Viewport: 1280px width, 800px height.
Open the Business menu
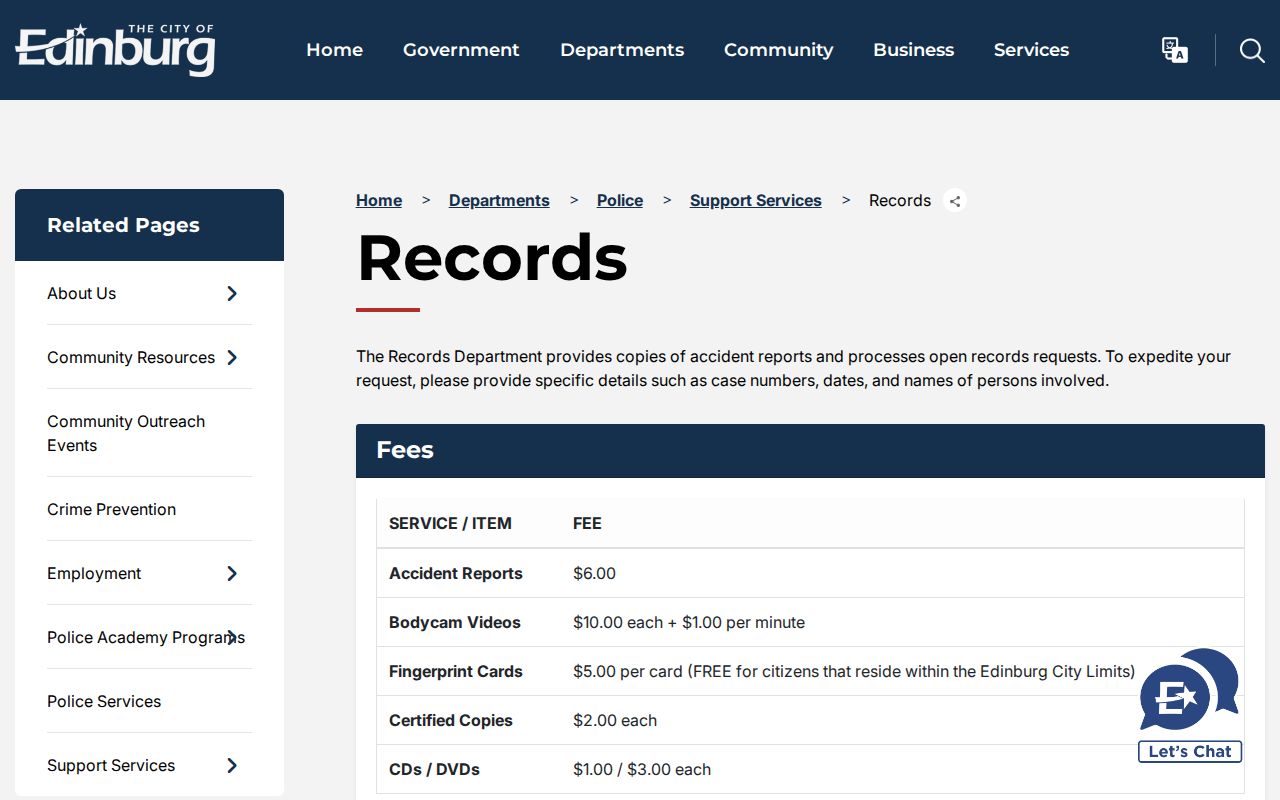[913, 50]
